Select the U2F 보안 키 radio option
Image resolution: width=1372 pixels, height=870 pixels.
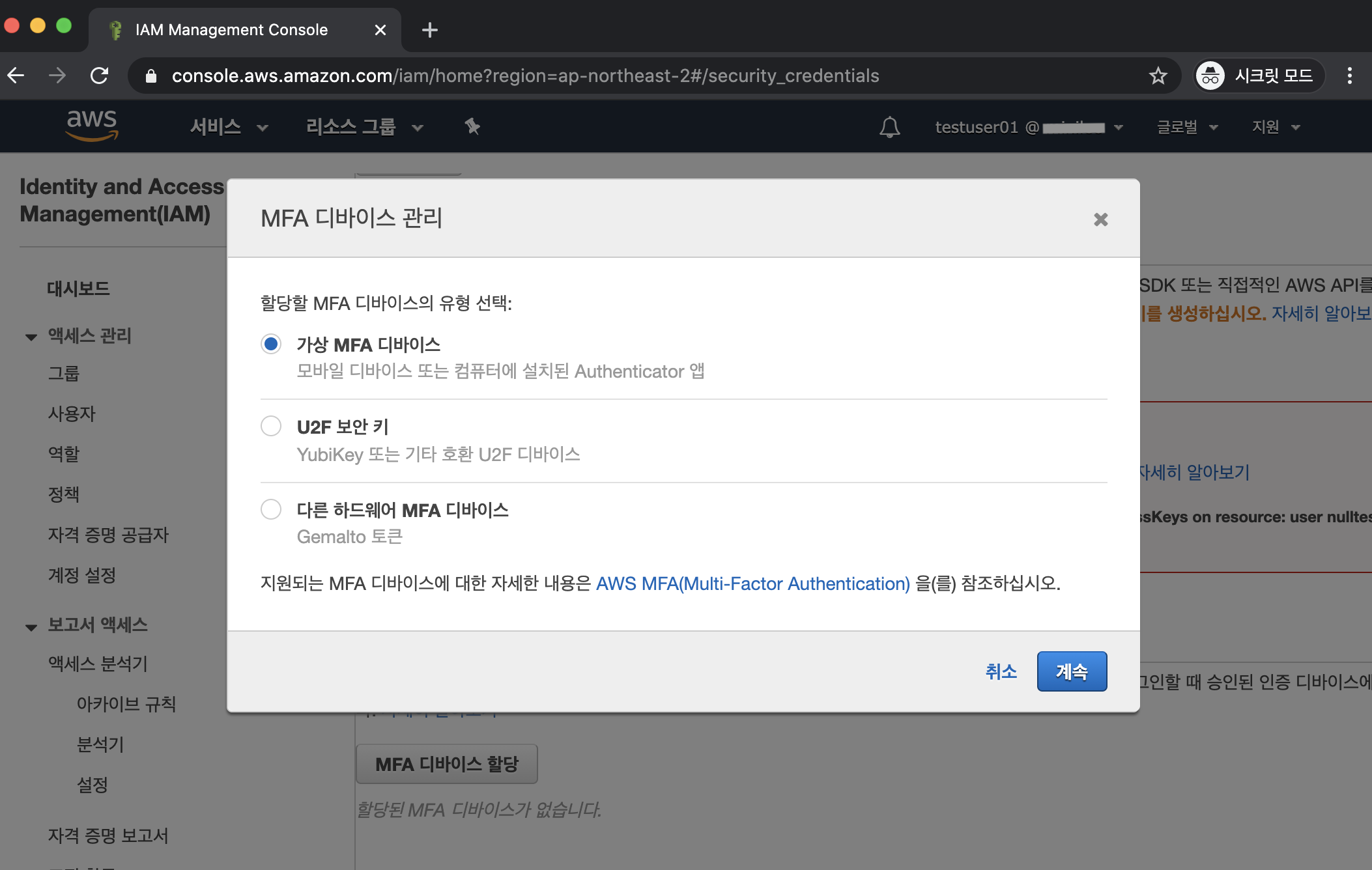pos(271,426)
